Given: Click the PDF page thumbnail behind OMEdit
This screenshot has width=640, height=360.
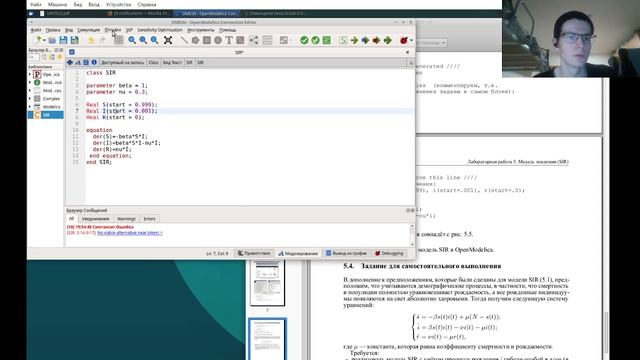Looking at the screenshot, I should (267, 282).
